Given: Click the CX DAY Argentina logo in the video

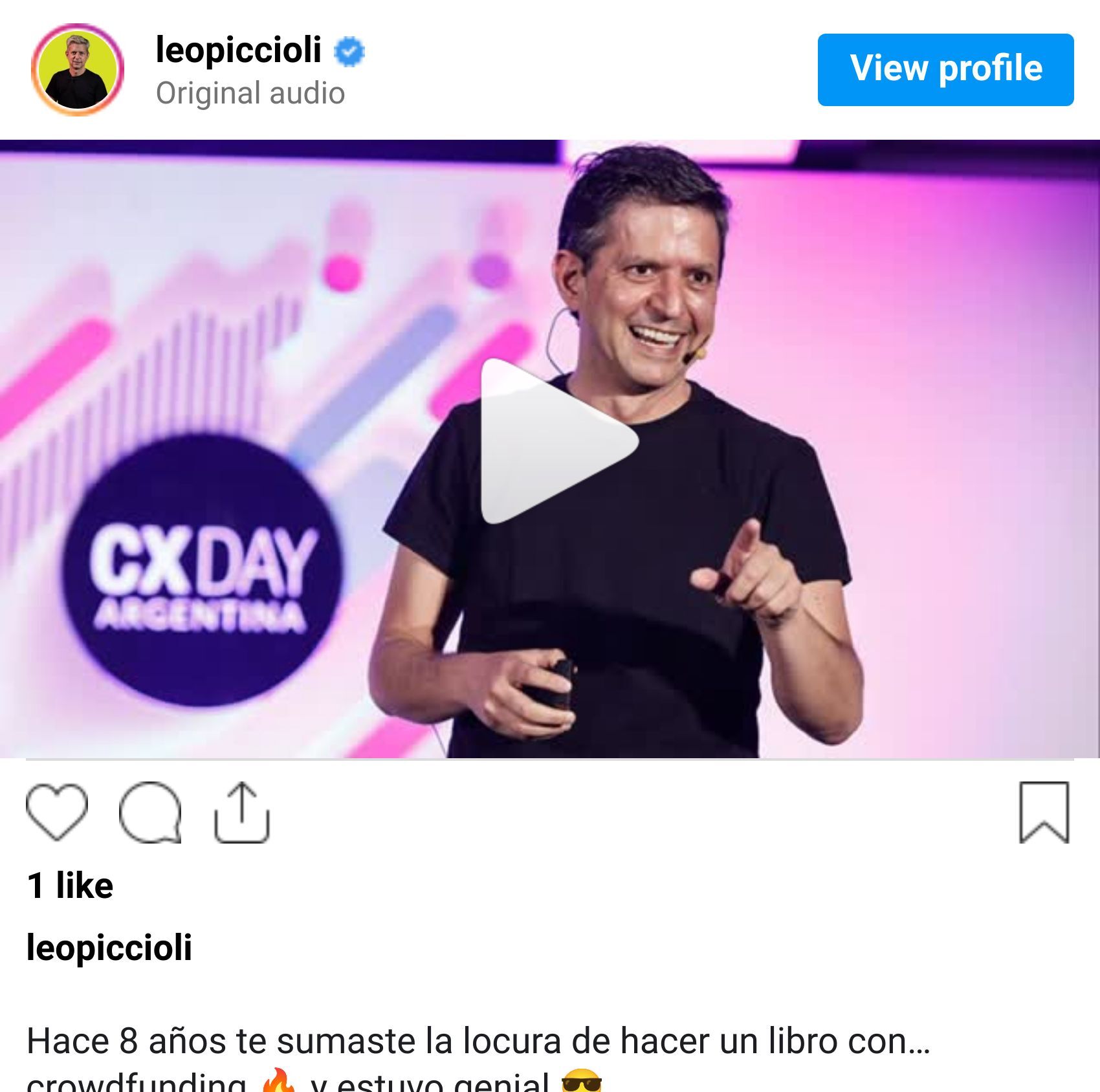Looking at the screenshot, I should click(x=200, y=571).
